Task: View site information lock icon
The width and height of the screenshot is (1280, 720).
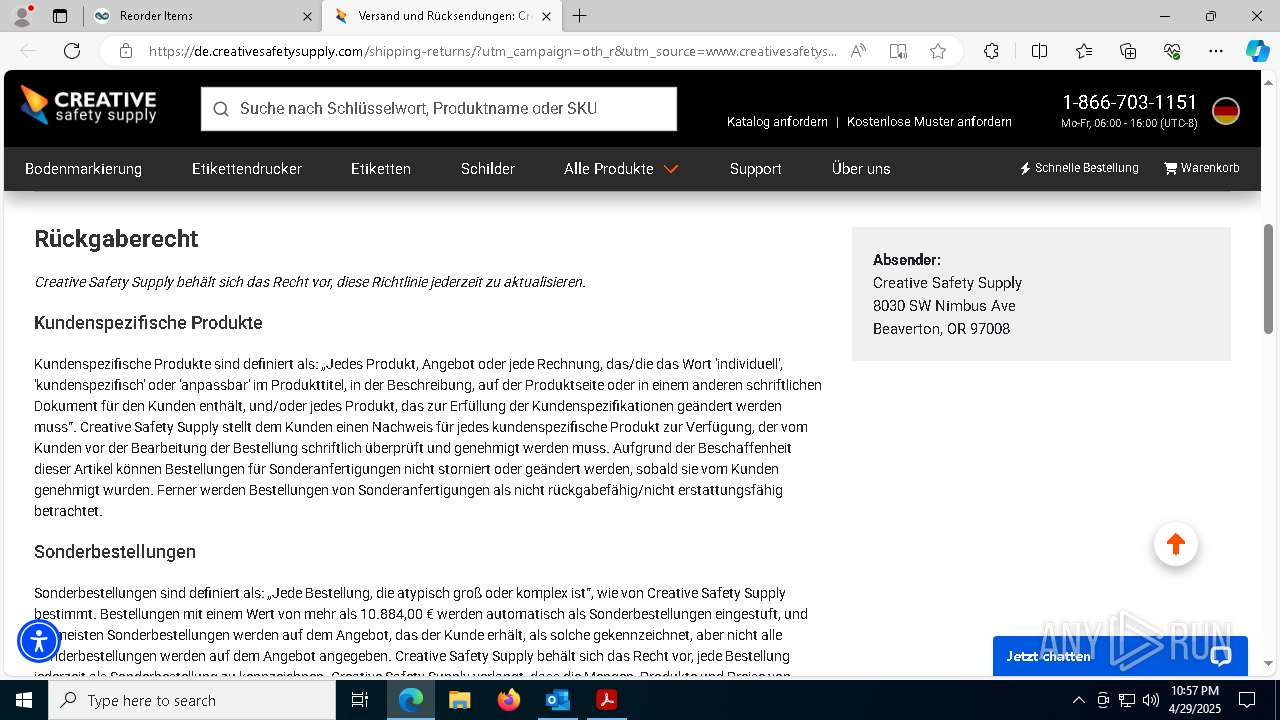Action: coord(126,51)
